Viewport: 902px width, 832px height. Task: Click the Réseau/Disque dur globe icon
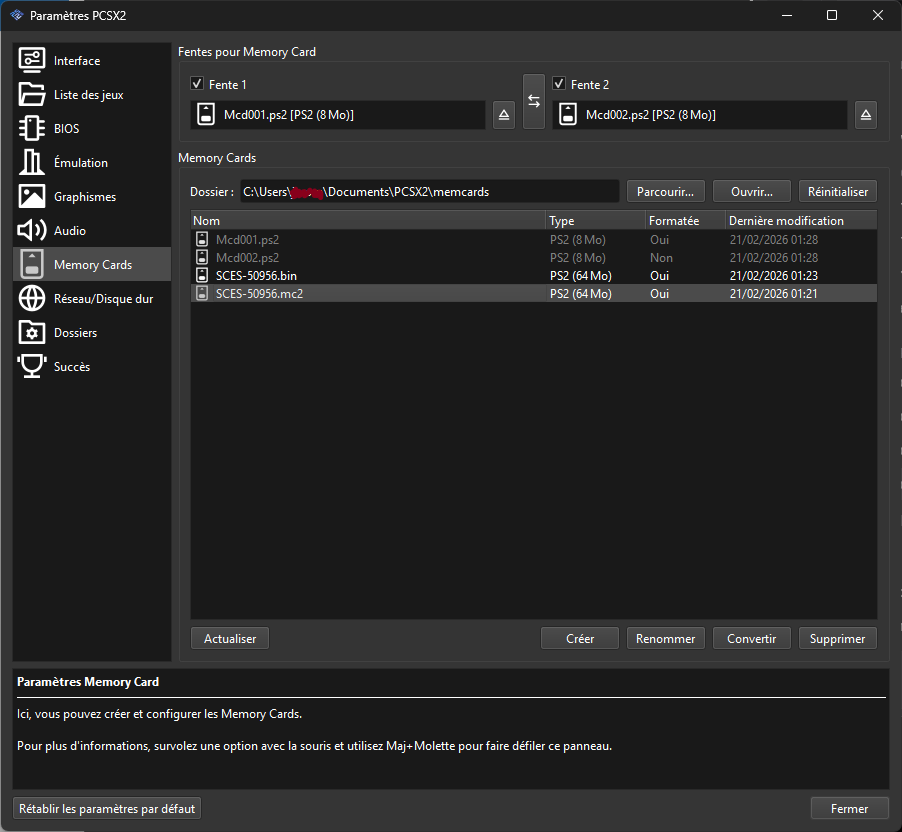pos(32,299)
